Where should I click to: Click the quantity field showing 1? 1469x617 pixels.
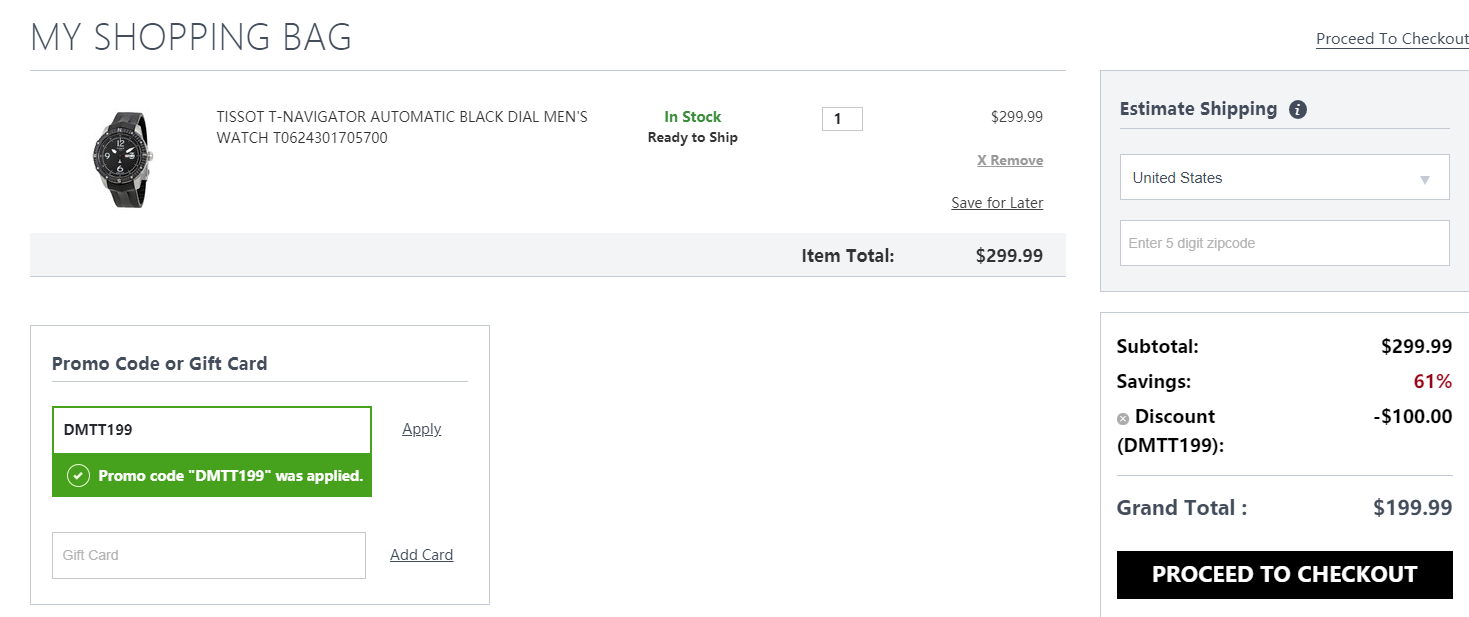pos(842,119)
